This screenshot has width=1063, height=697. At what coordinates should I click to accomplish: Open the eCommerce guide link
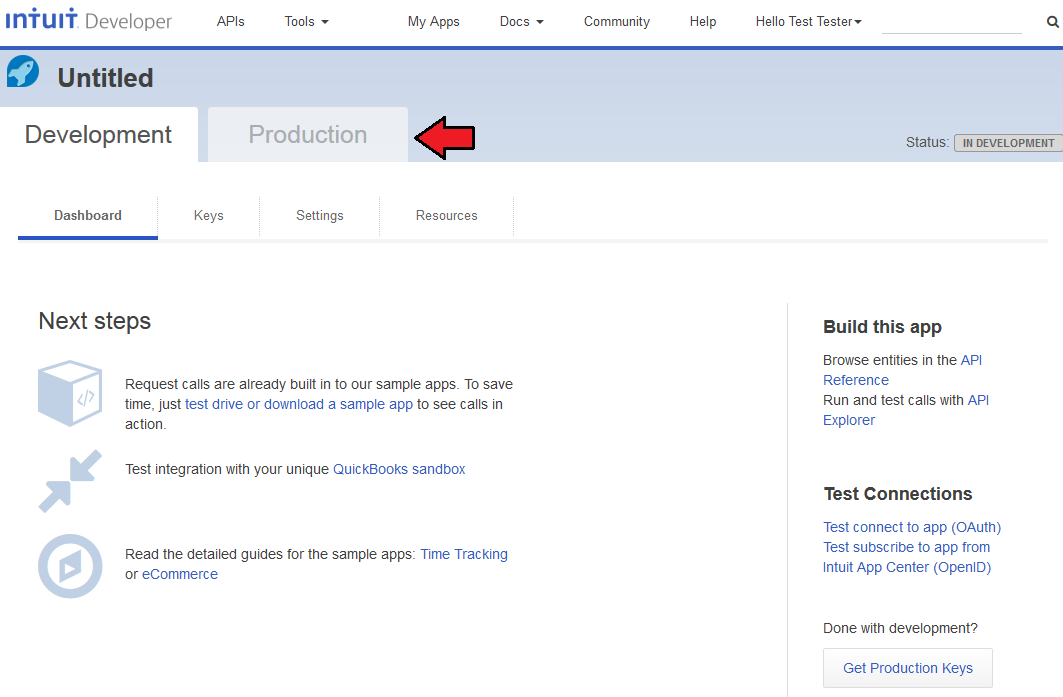click(180, 574)
